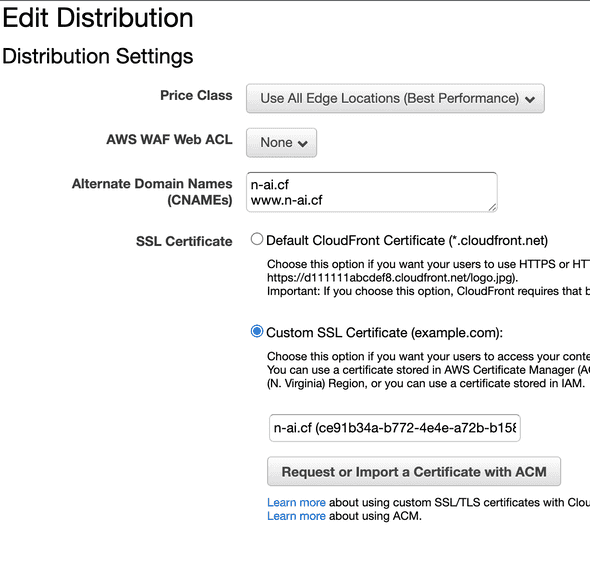The image size is (590, 564).
Task: Click inside the Alternate Domain Names textarea
Action: (x=372, y=192)
